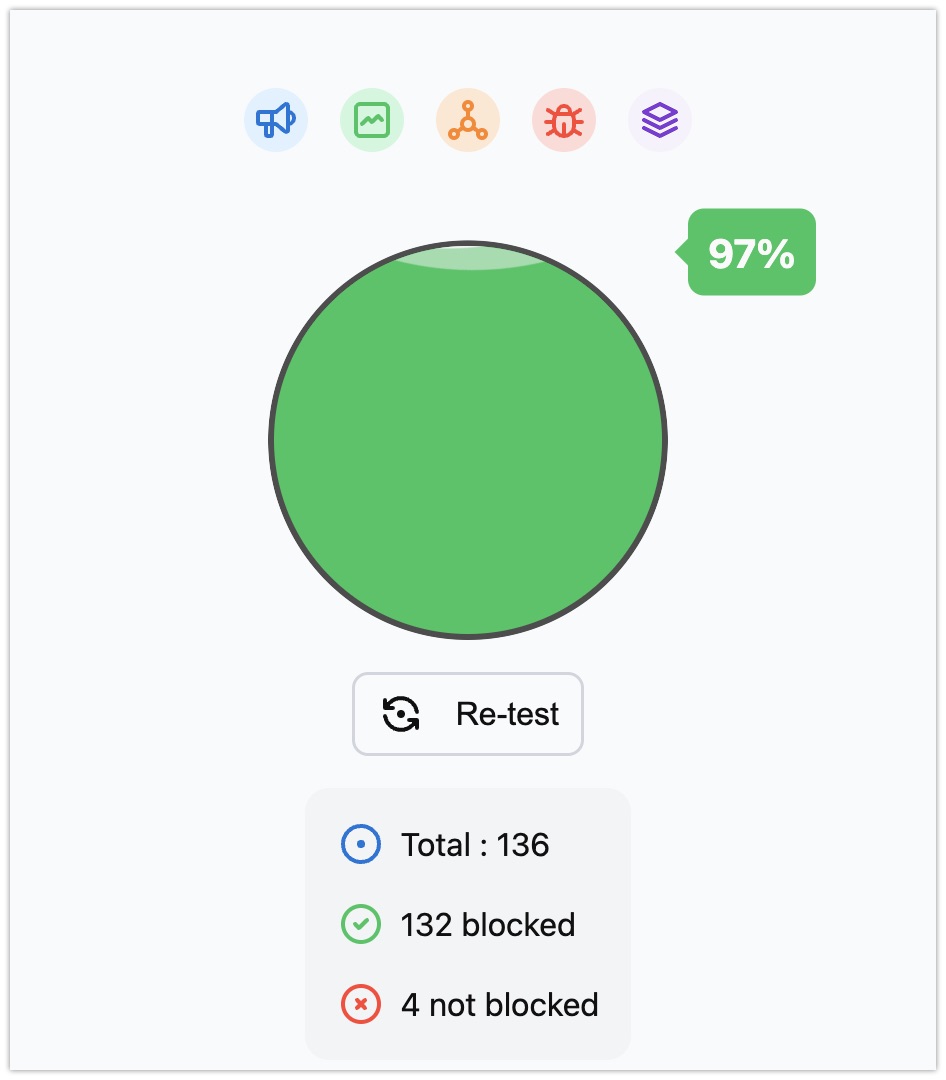Select the Total : 136 text

tap(475, 844)
